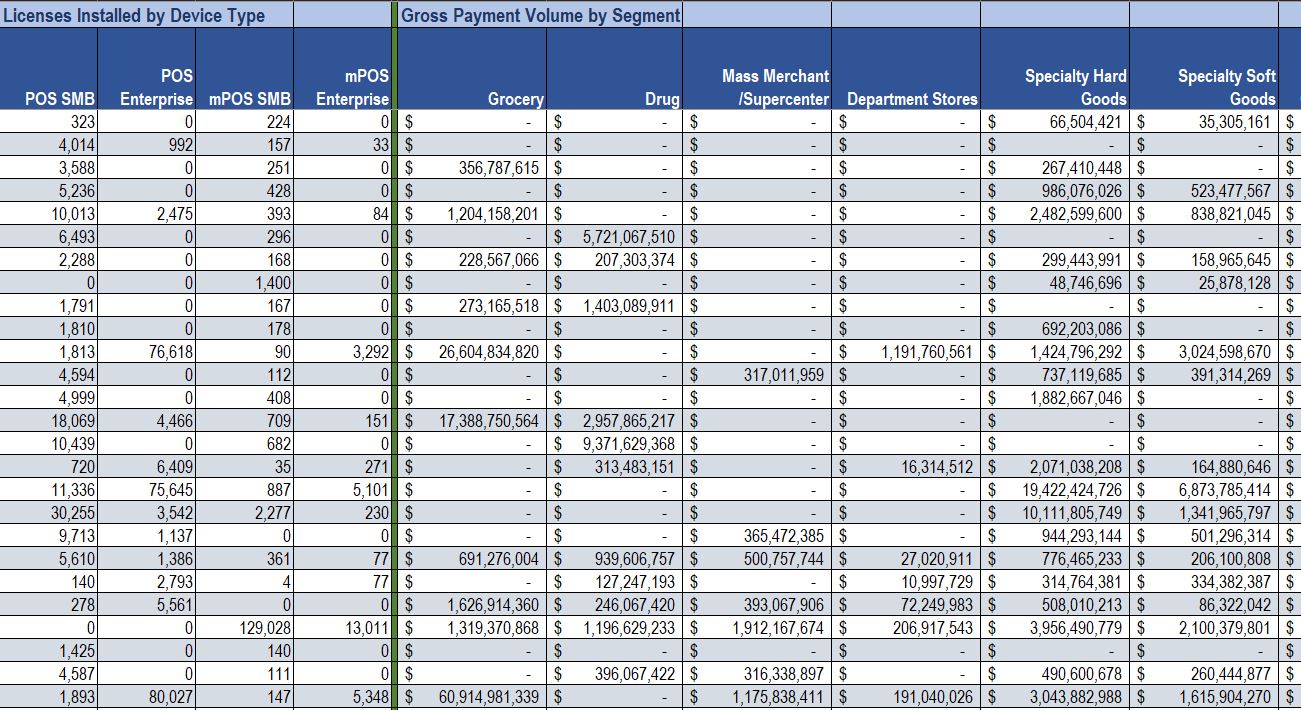Click the Licenses Installed by Device Type header

pyautogui.click(x=135, y=15)
